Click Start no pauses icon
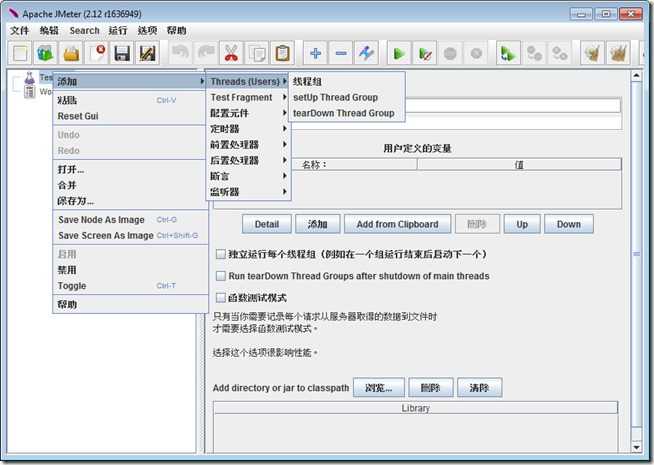The width and height of the screenshot is (654, 465). [x=425, y=53]
